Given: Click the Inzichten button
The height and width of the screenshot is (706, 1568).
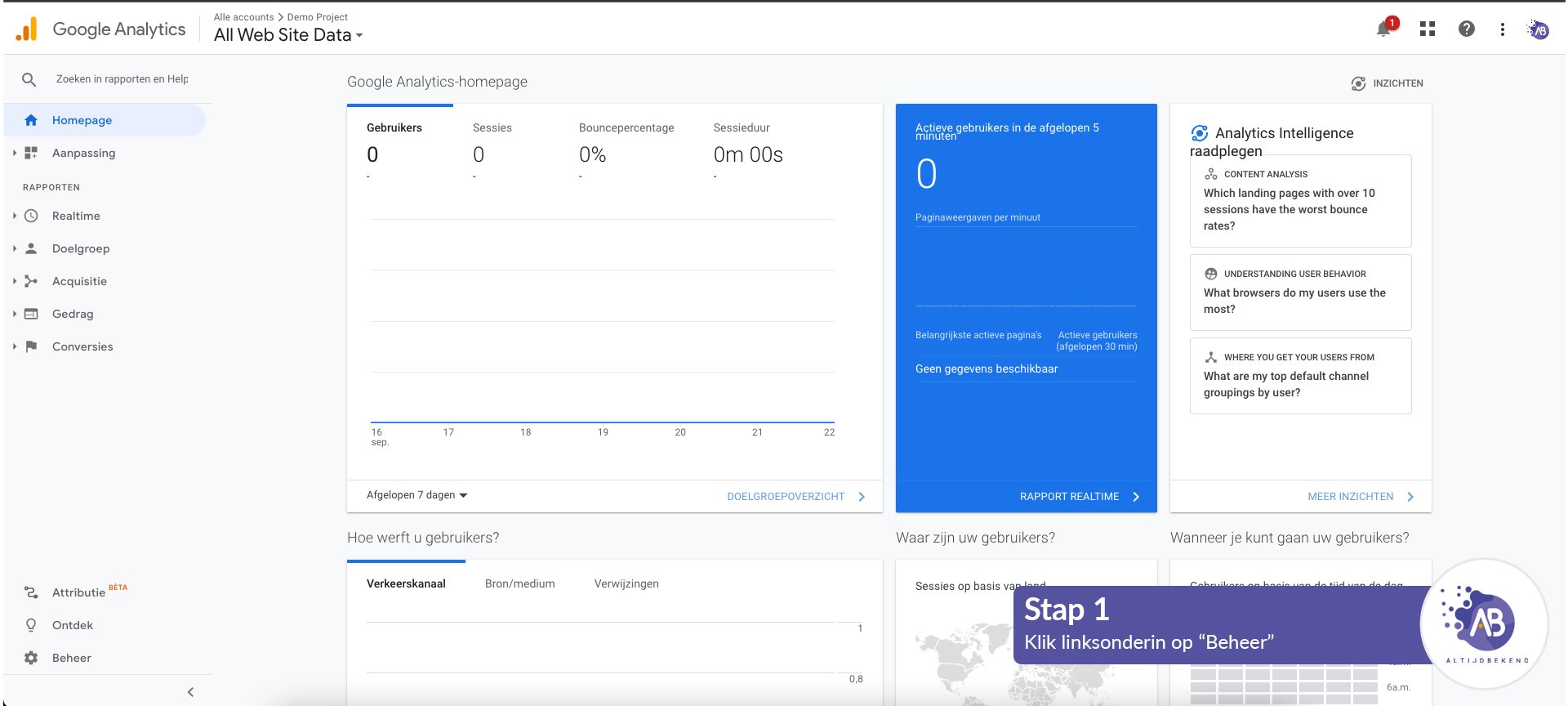Looking at the screenshot, I should click(1387, 83).
